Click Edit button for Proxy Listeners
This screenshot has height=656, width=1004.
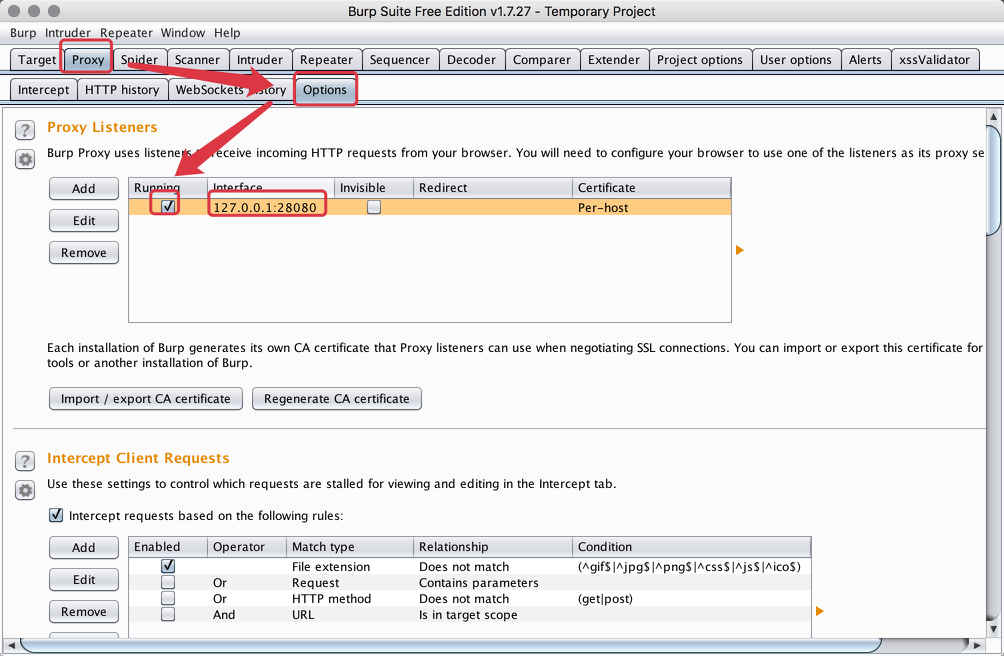pos(84,221)
